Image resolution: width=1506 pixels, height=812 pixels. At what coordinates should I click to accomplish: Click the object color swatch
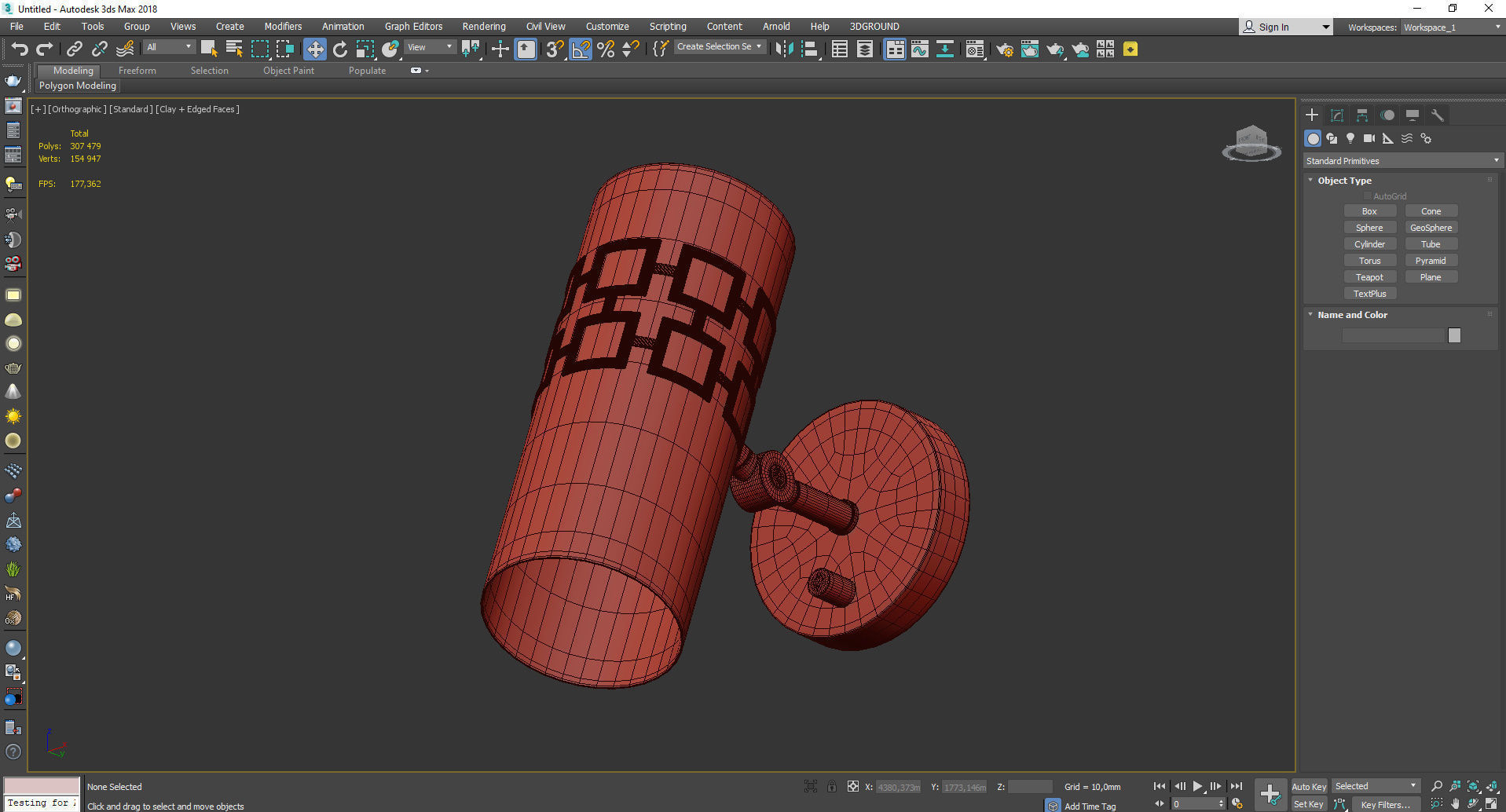point(1454,335)
